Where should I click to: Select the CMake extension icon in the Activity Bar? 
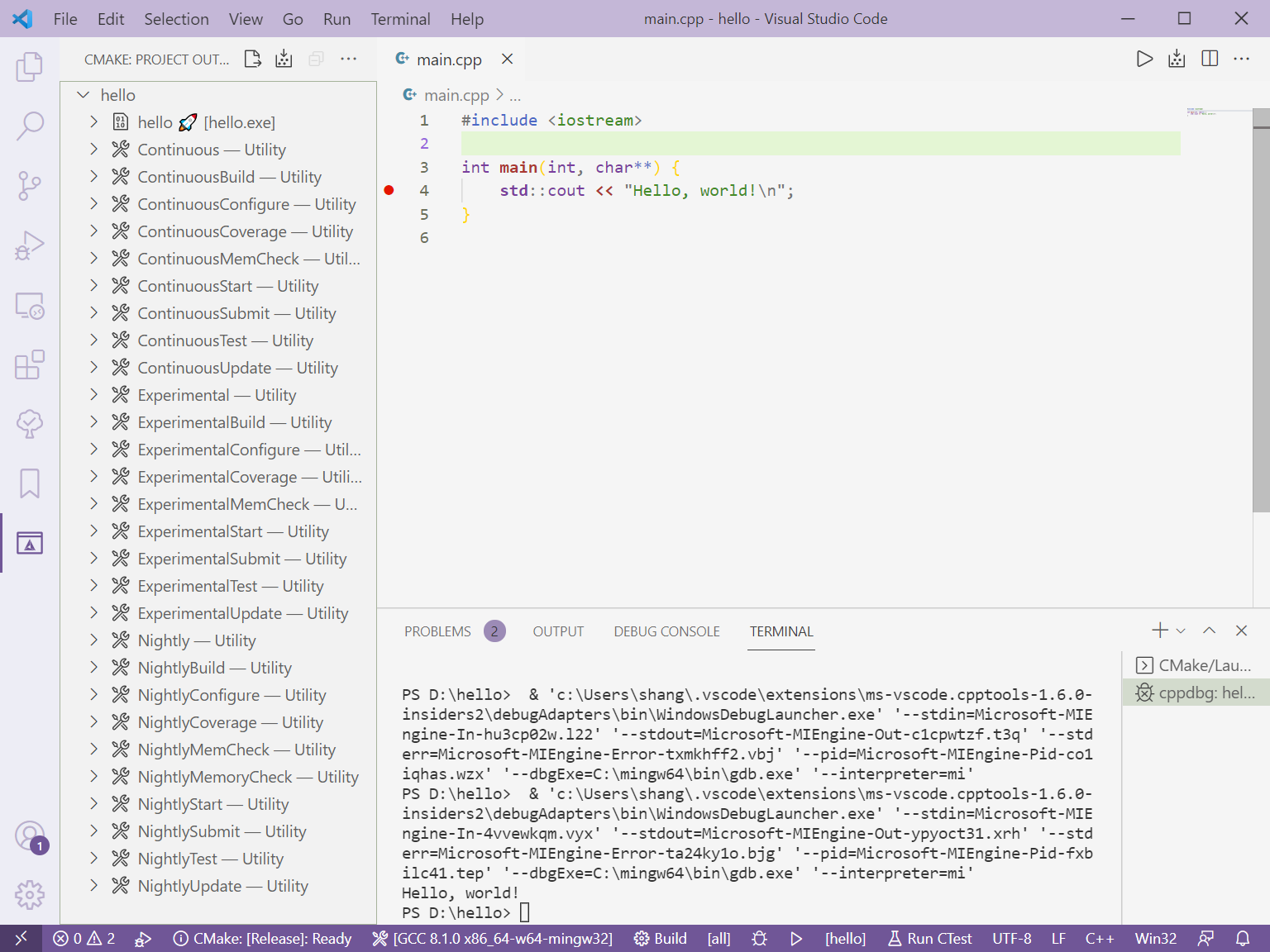[30, 543]
